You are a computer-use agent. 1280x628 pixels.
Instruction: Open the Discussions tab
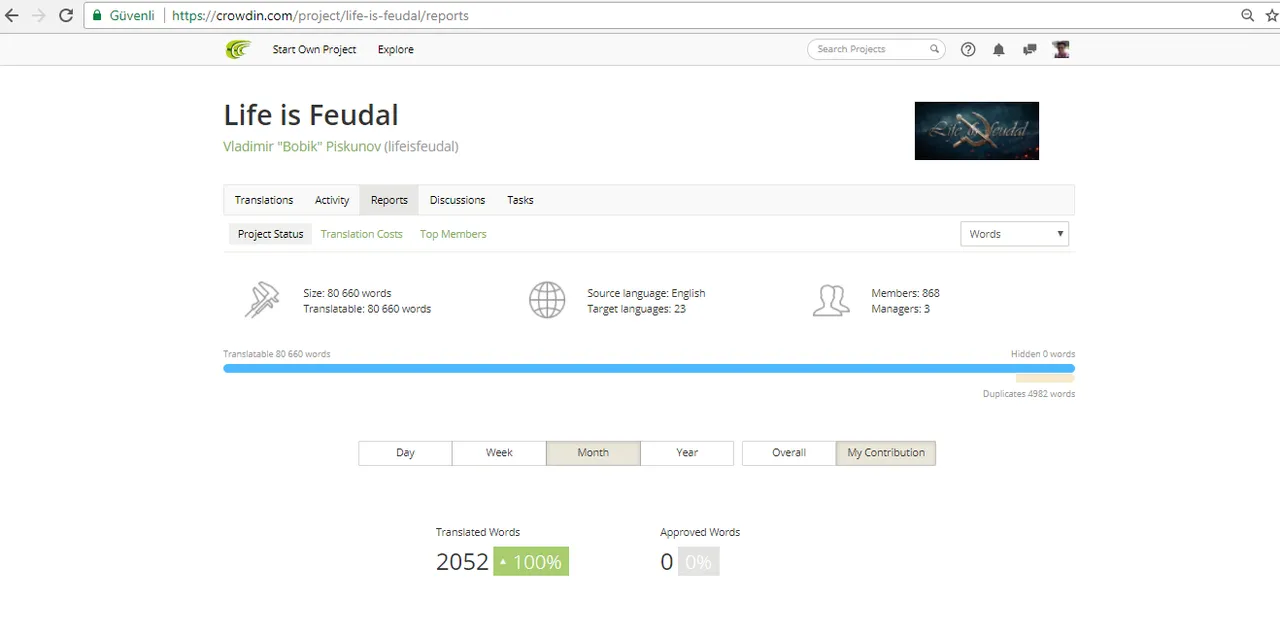(x=457, y=200)
